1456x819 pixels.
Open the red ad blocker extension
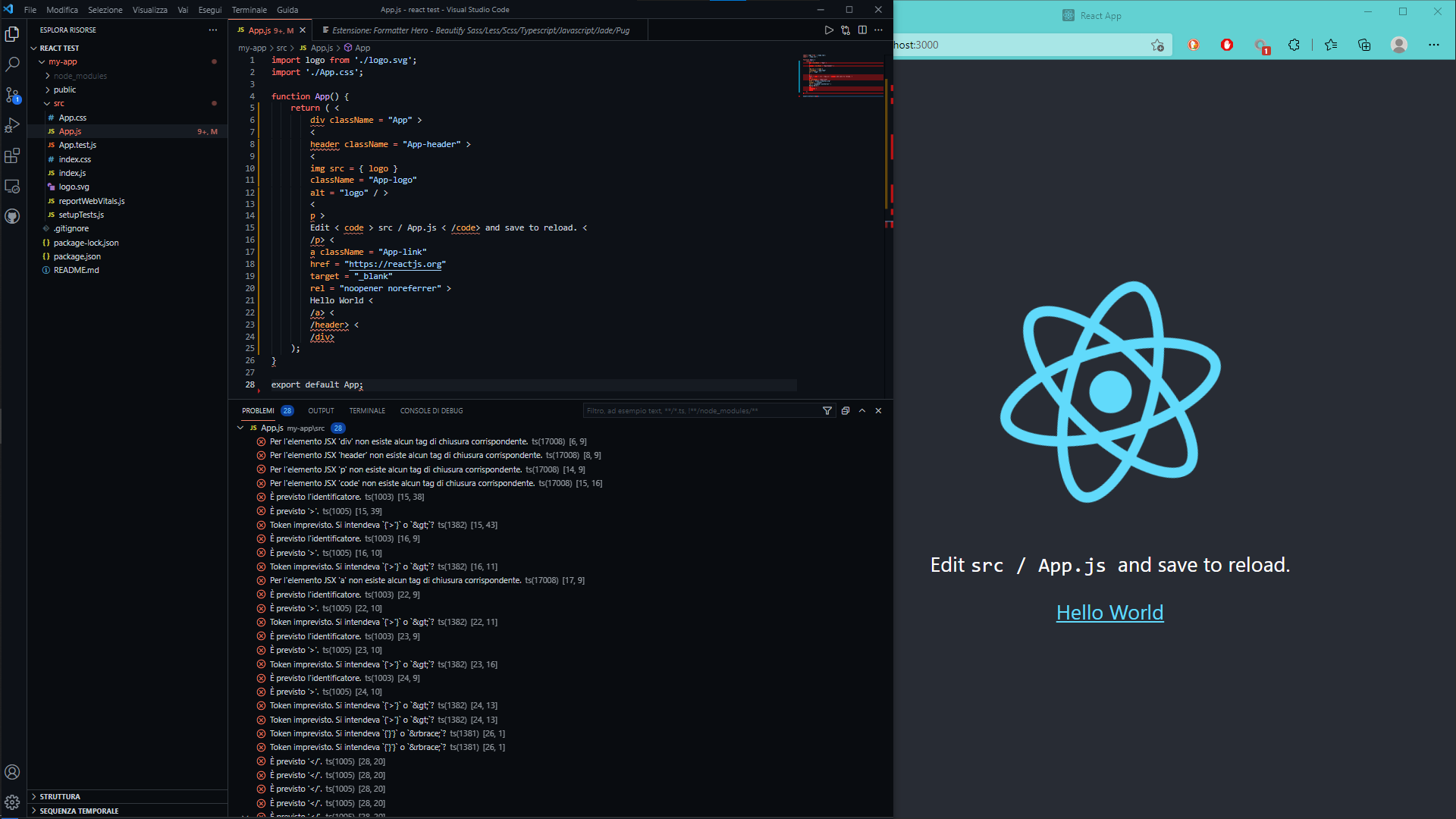coord(1227,45)
